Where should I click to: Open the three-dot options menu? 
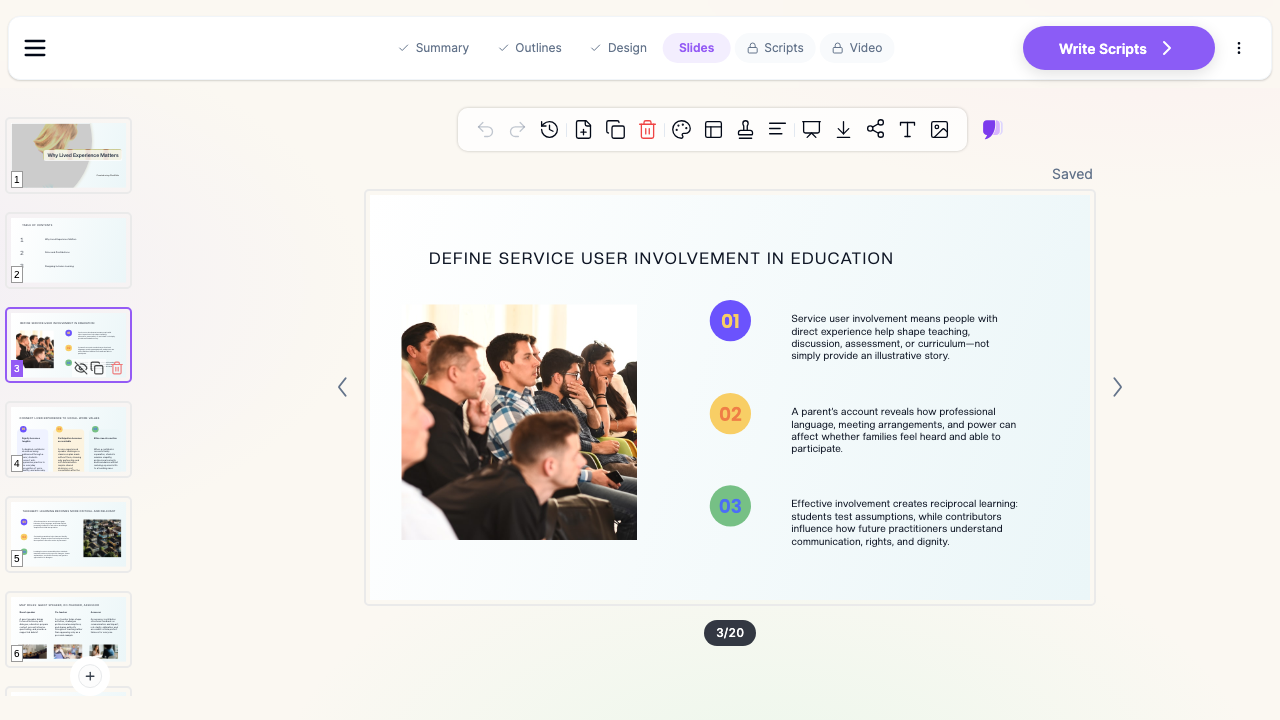(x=1239, y=48)
